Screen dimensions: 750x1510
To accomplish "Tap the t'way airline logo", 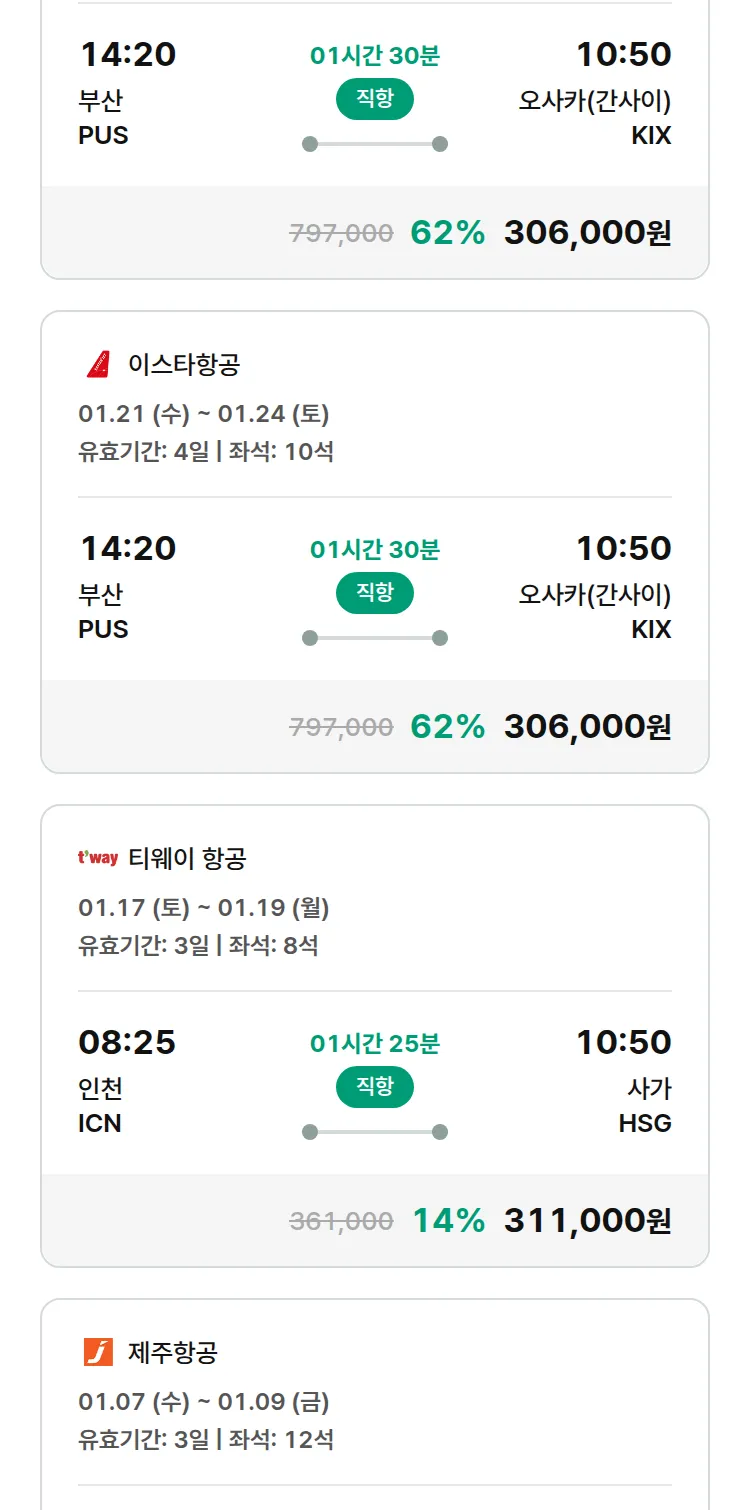I will point(98,858).
